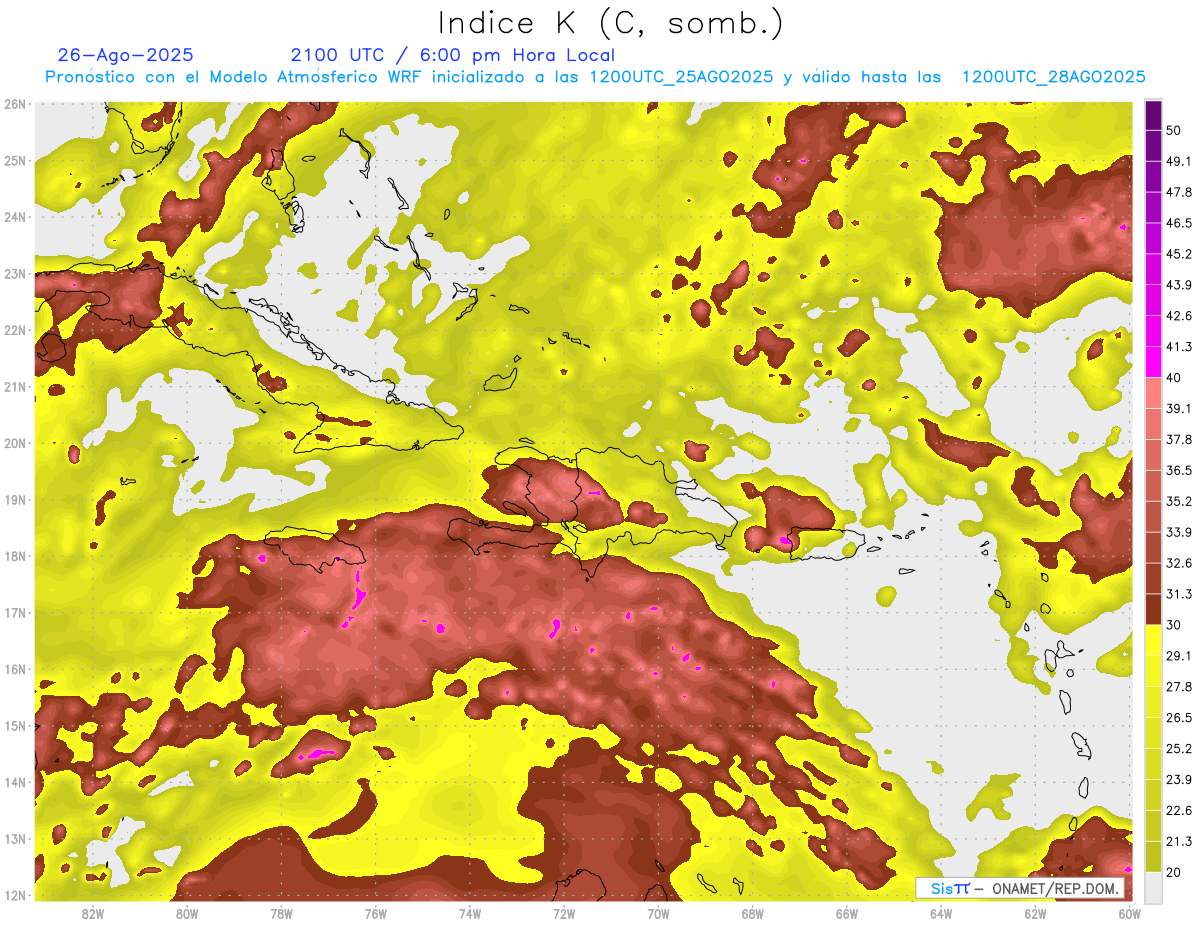Click the latitude axis label '24N'
The height and width of the screenshot is (927, 1200).
click(x=14, y=217)
